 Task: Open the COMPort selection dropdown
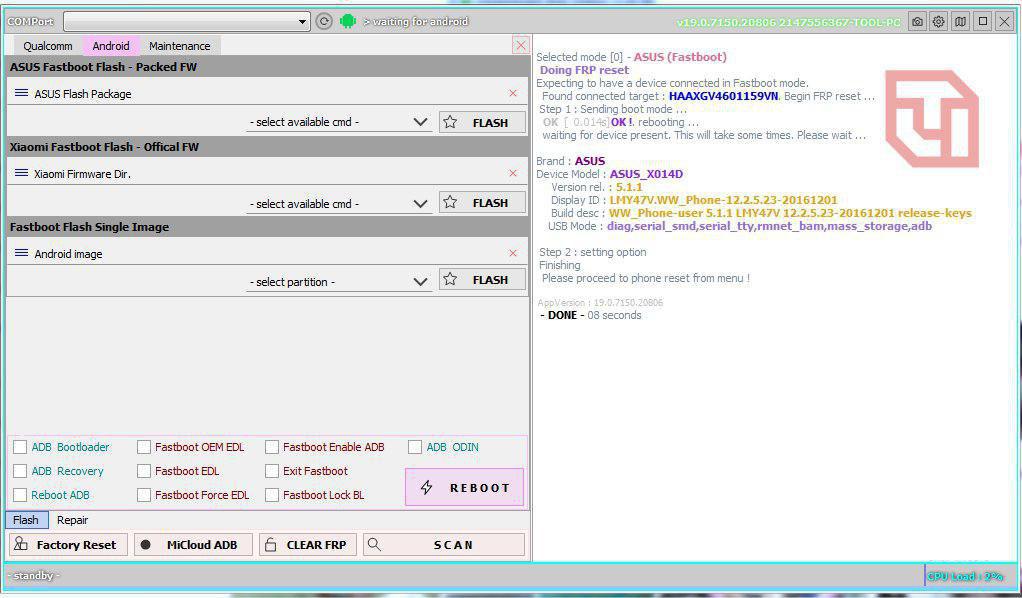(x=187, y=22)
